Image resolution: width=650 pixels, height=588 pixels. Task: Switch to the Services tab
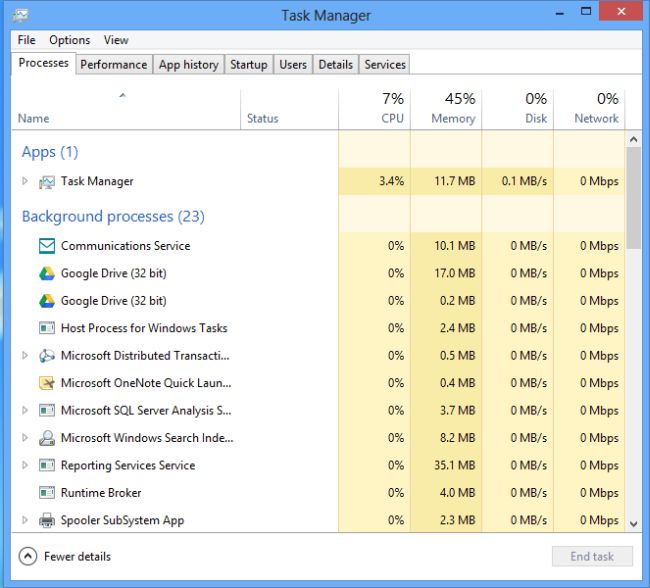[385, 65]
